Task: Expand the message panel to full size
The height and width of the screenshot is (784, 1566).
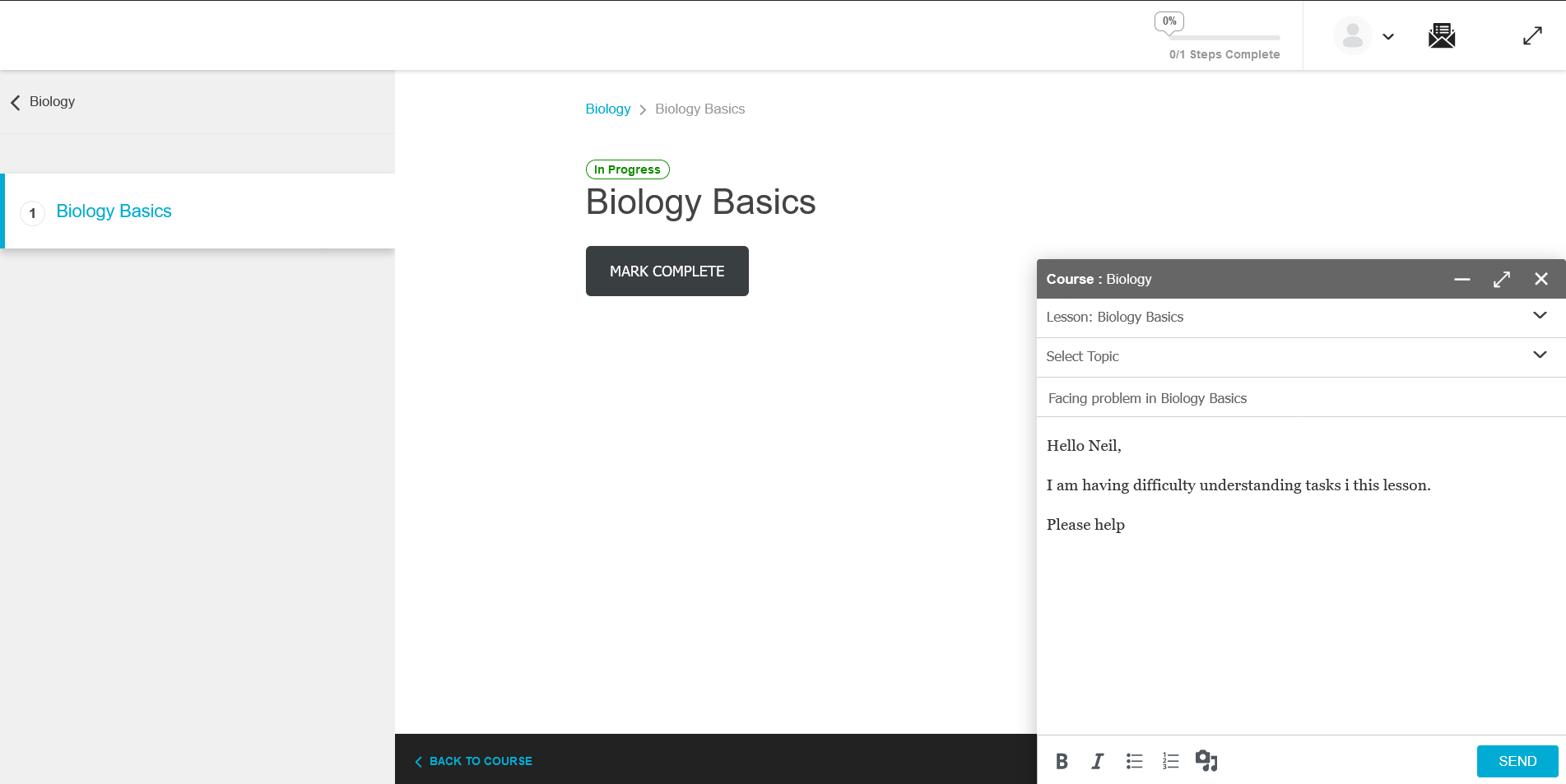Action: pos(1501,280)
